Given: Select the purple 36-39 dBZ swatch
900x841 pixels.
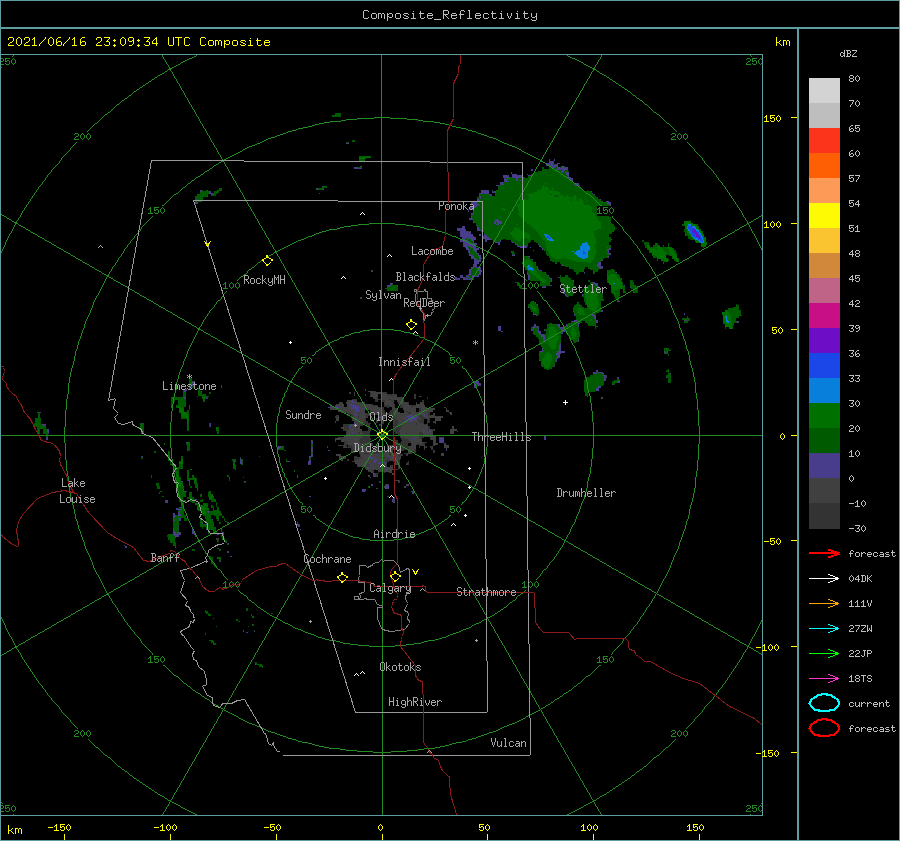Looking at the screenshot, I should coord(824,341).
